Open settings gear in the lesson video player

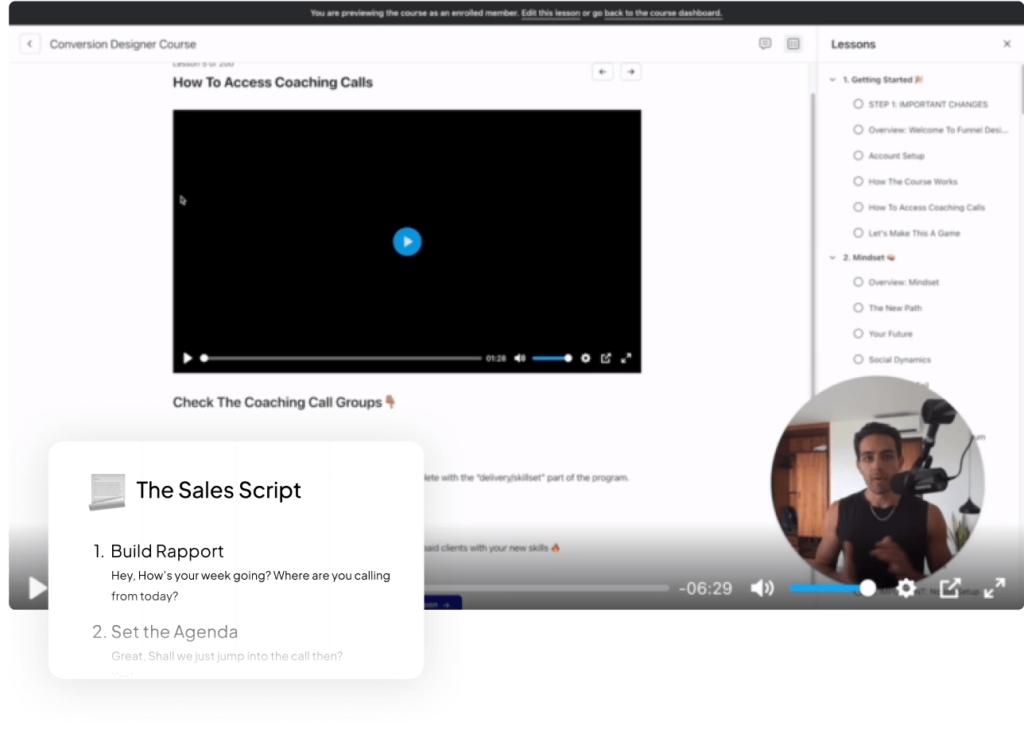click(x=586, y=358)
